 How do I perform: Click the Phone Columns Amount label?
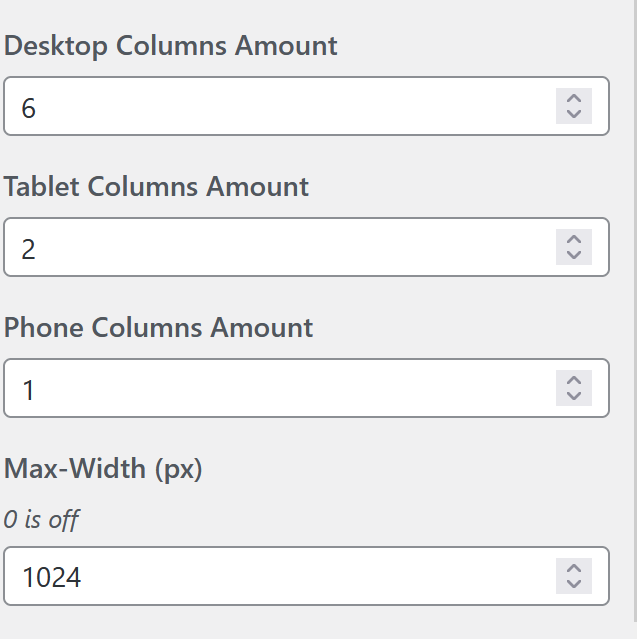pos(159,328)
